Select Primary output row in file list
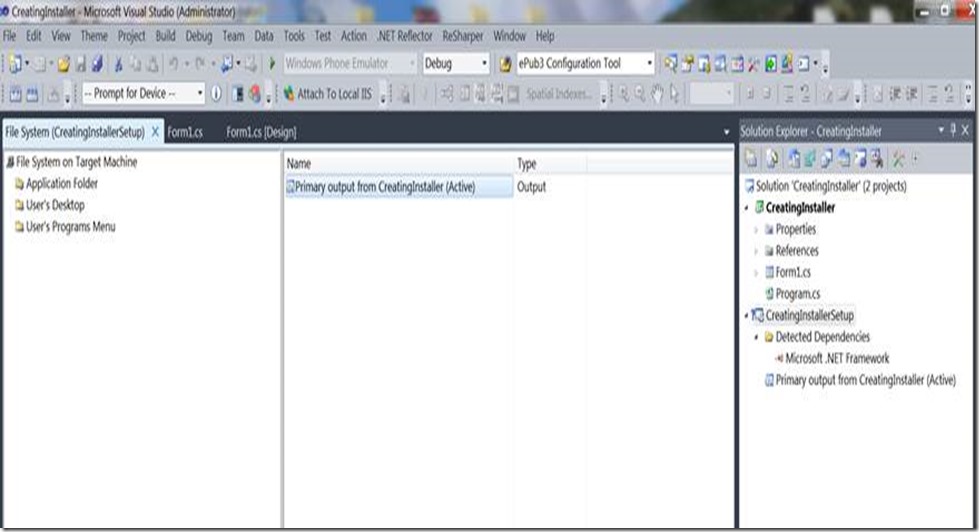979x532 pixels. click(x=385, y=187)
